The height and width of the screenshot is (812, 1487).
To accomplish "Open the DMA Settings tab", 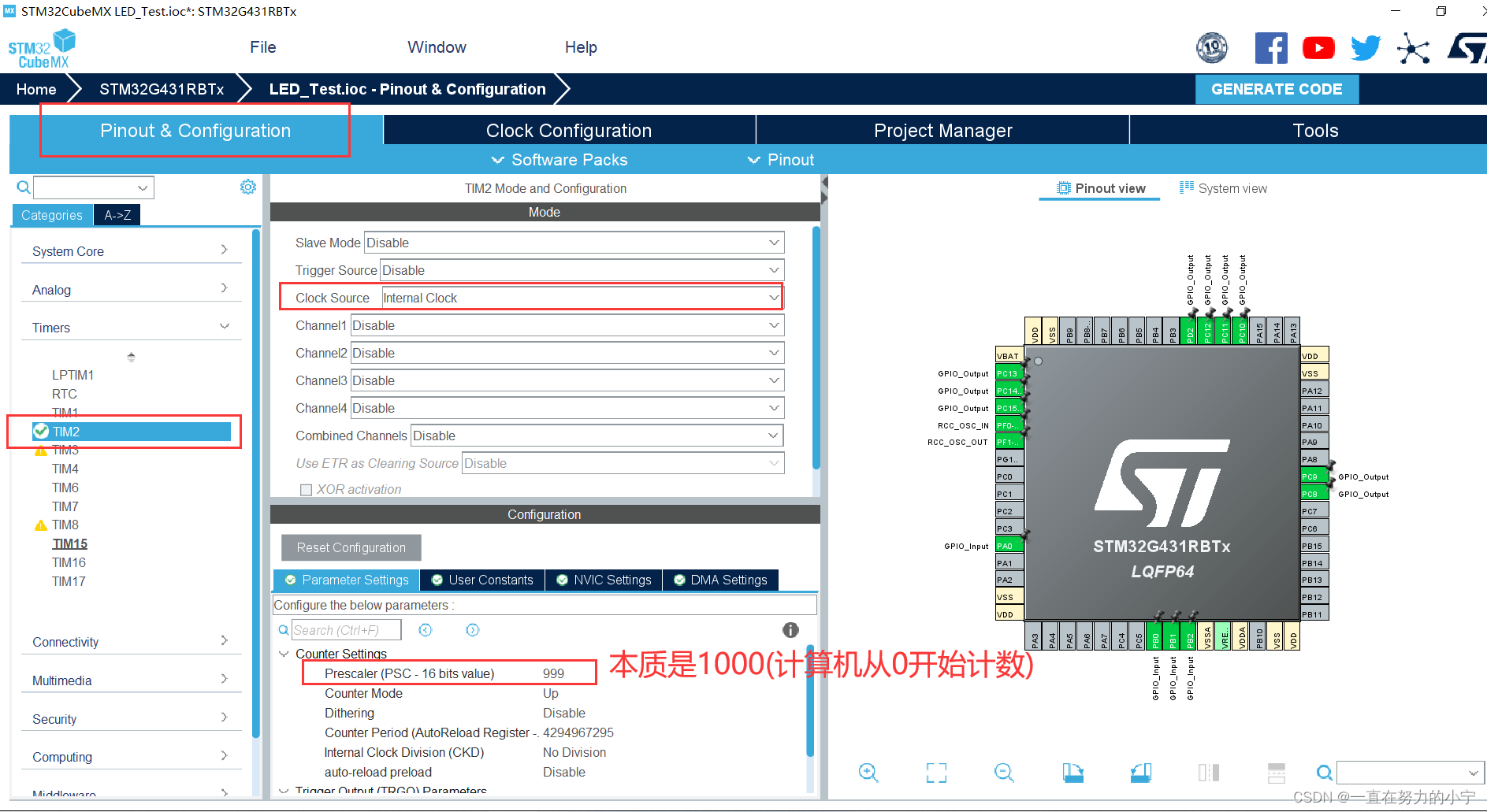I will click(720, 580).
